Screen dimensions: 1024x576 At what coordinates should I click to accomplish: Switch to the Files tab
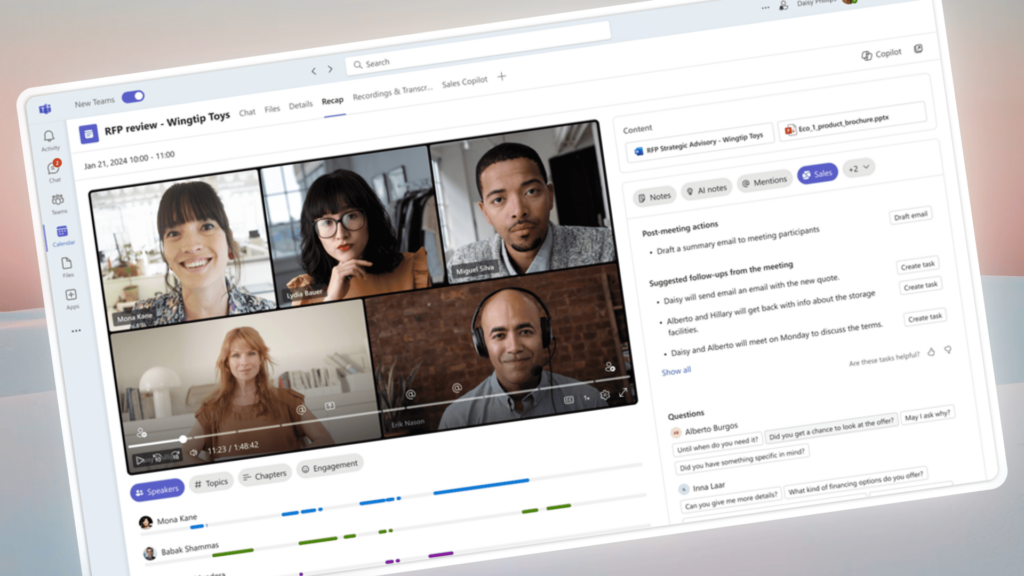coord(272,109)
